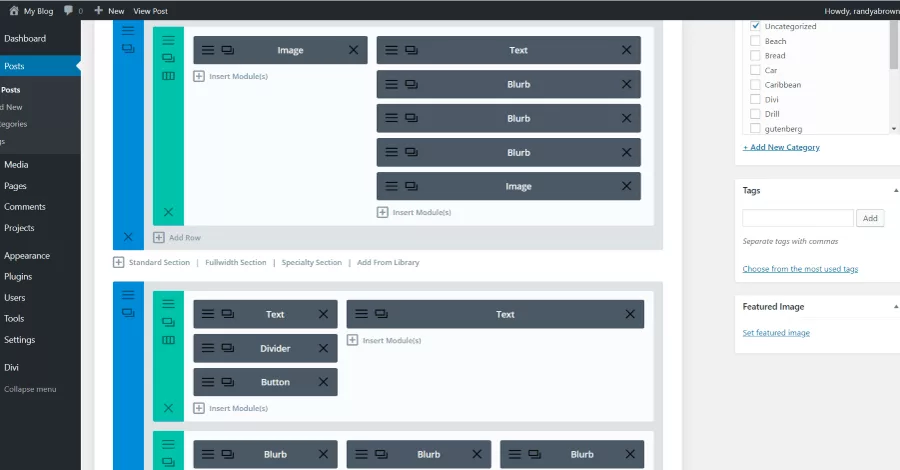The width and height of the screenshot is (900, 470).
Task: Change column structure of row with Image modules
Action: (168, 76)
